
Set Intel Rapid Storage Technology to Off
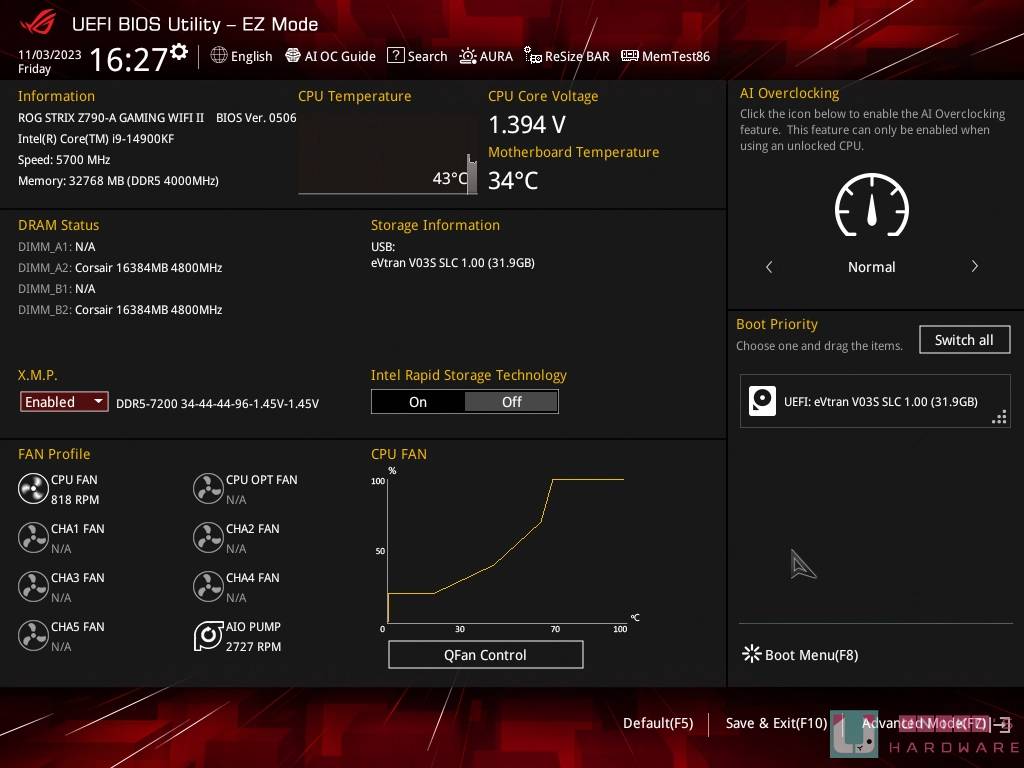pyautogui.click(x=511, y=402)
